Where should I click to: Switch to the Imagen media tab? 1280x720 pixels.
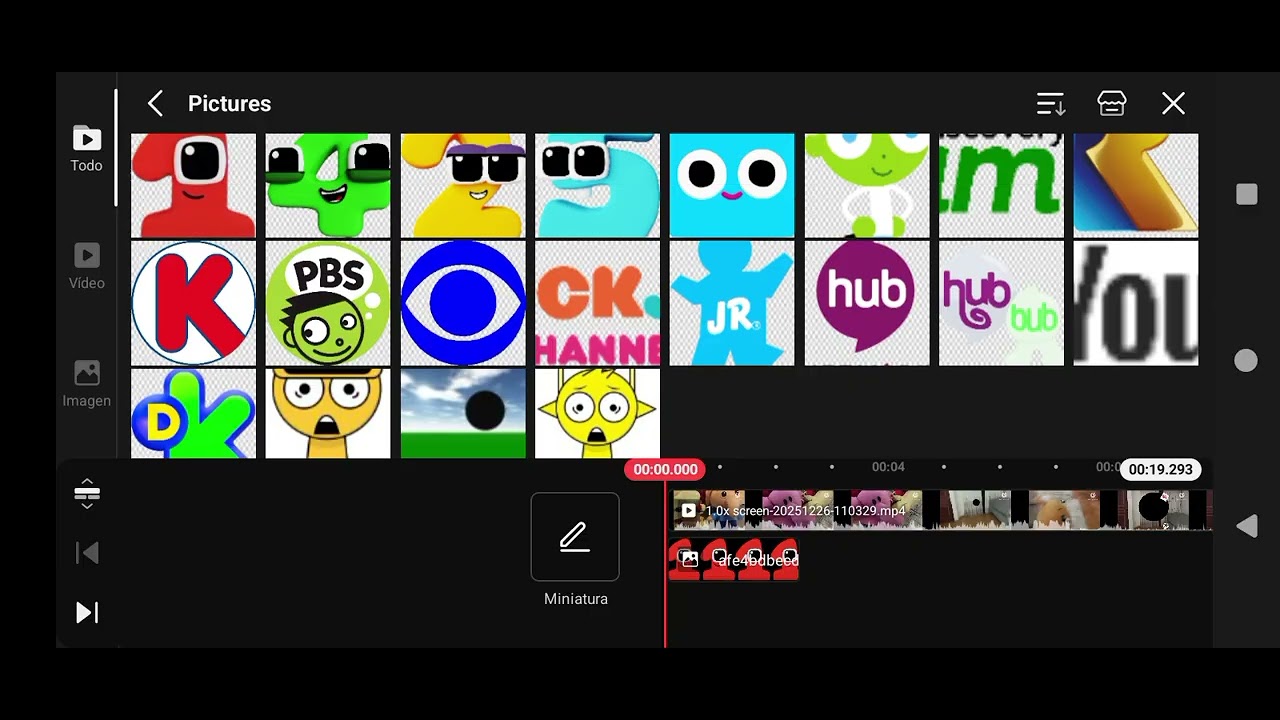(86, 384)
